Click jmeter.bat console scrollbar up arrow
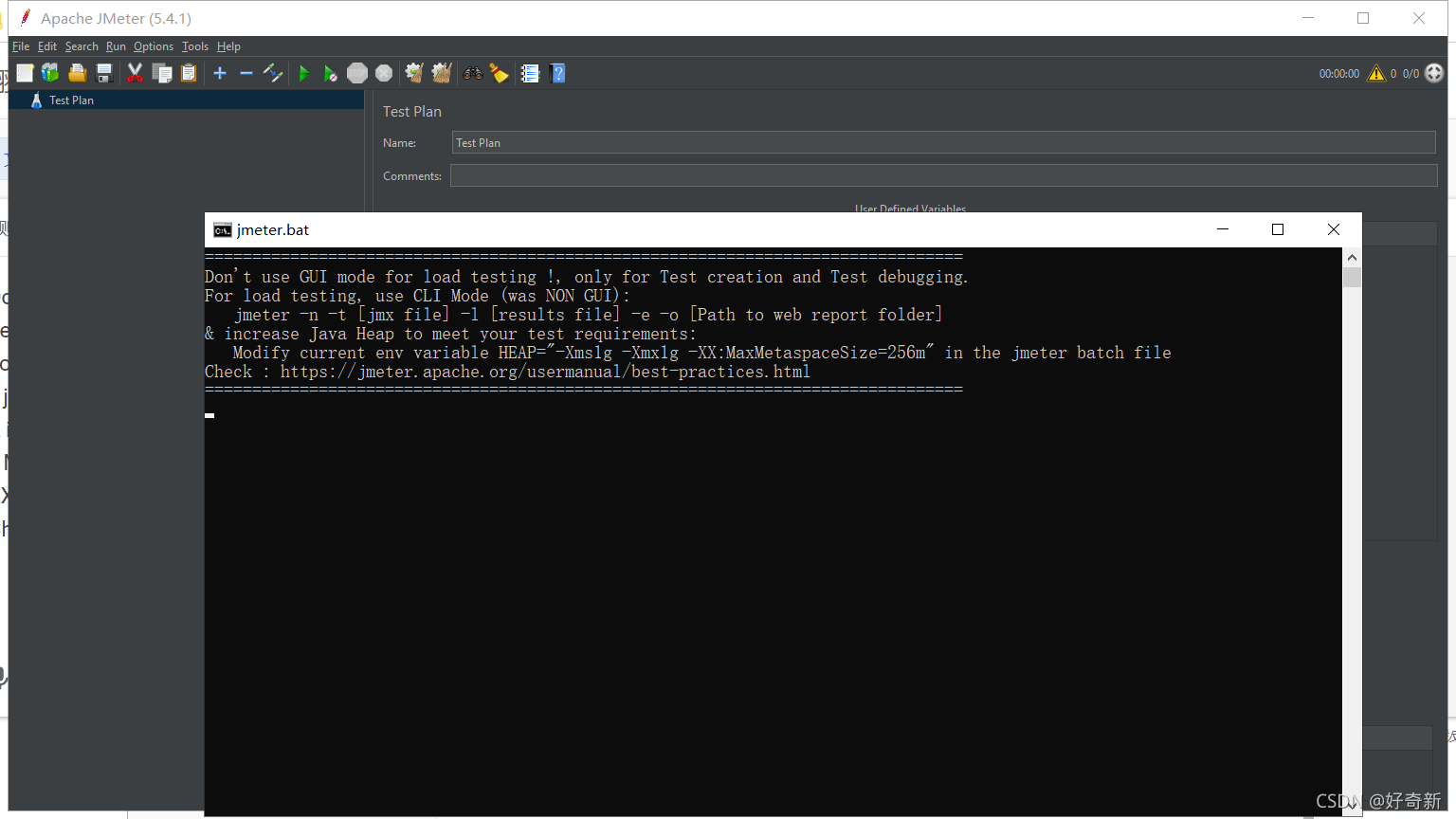Viewport: 1456px width, 819px height. coord(1352,257)
